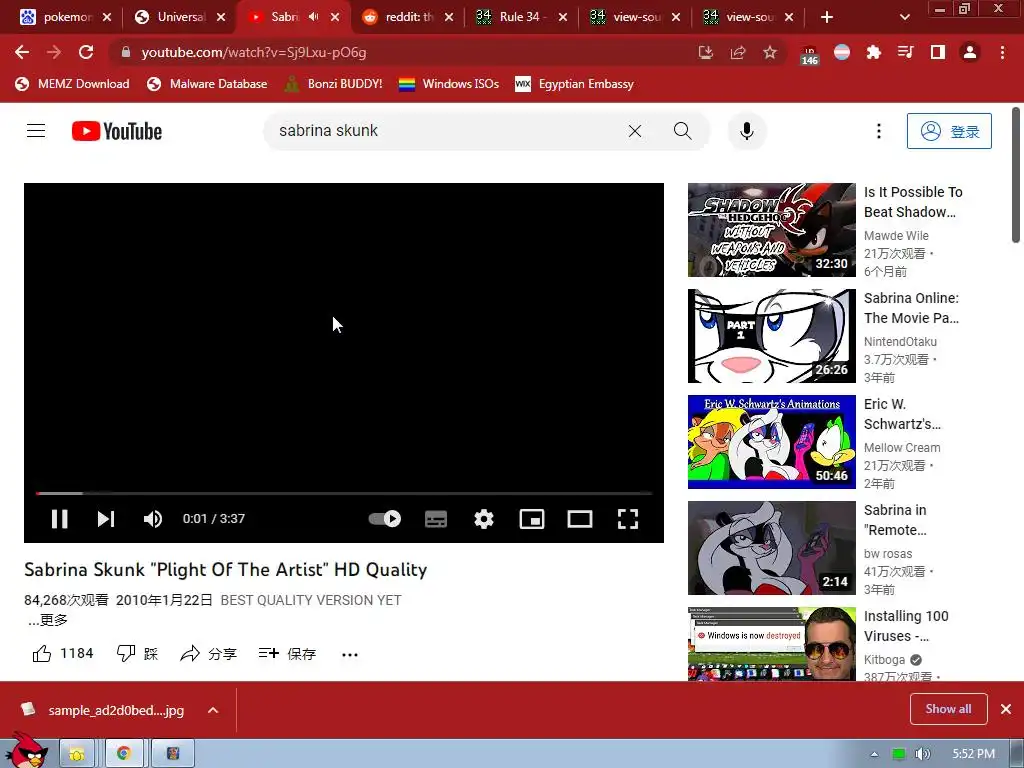The height and width of the screenshot is (768, 1024).
Task: Go back to previous page
Action: point(22,52)
